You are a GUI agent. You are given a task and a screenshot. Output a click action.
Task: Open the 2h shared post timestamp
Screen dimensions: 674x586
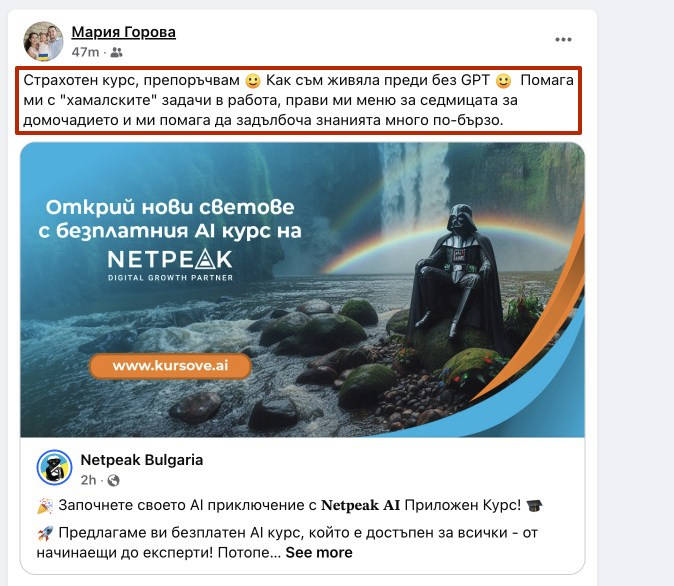88,480
